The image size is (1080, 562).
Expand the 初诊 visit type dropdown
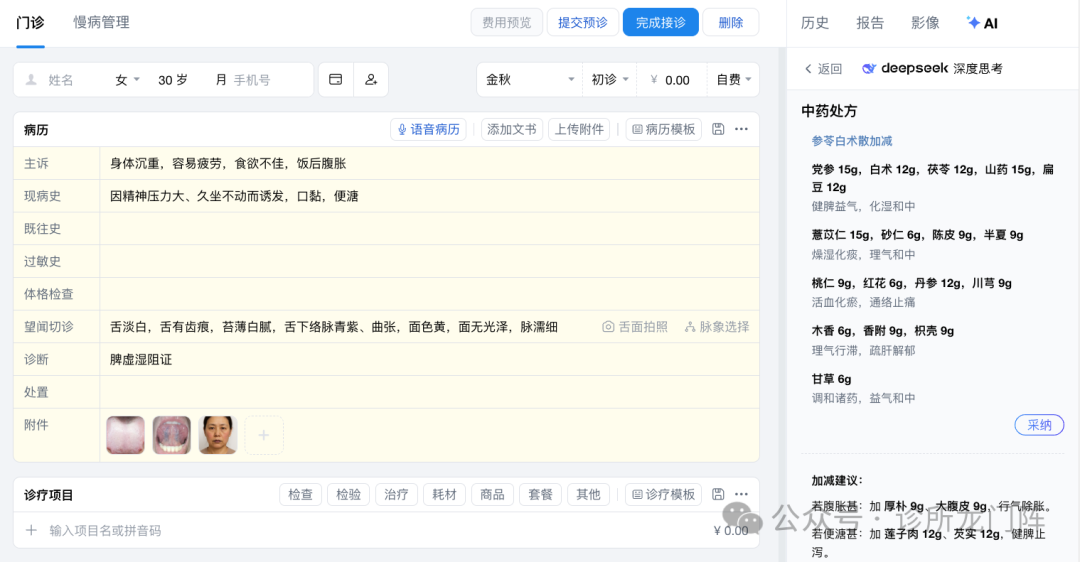610,80
